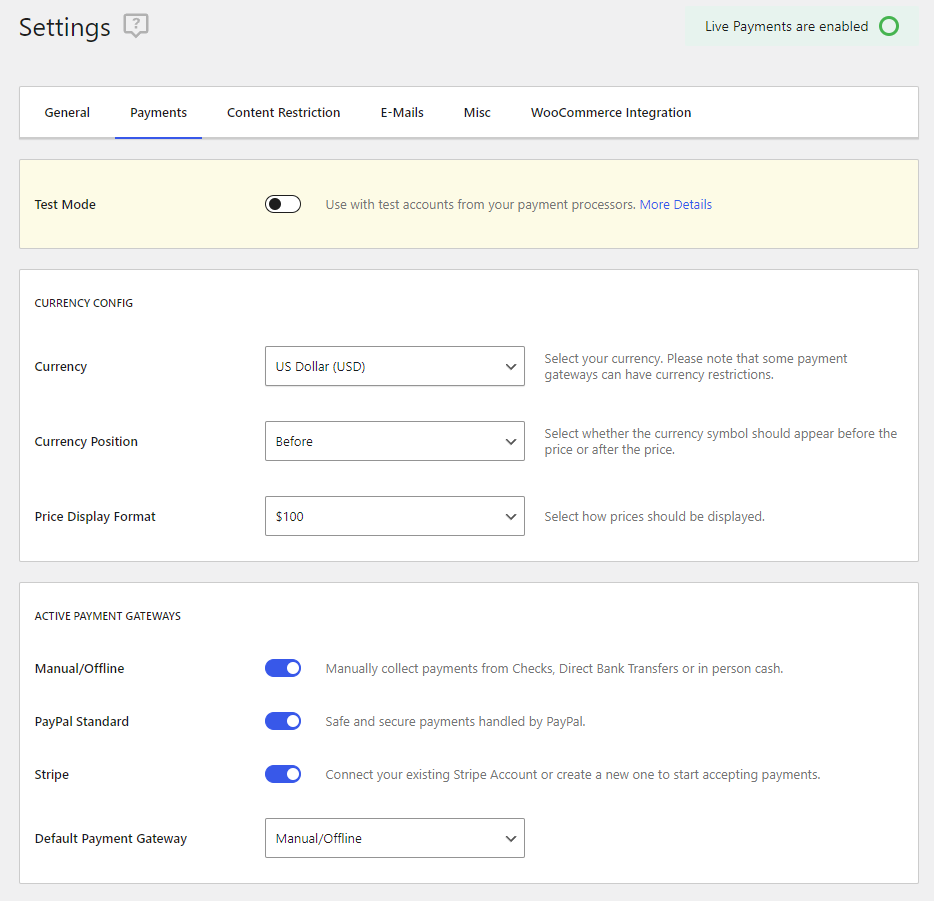Follow the More Details link
Image resolution: width=934 pixels, height=901 pixels.
[675, 204]
